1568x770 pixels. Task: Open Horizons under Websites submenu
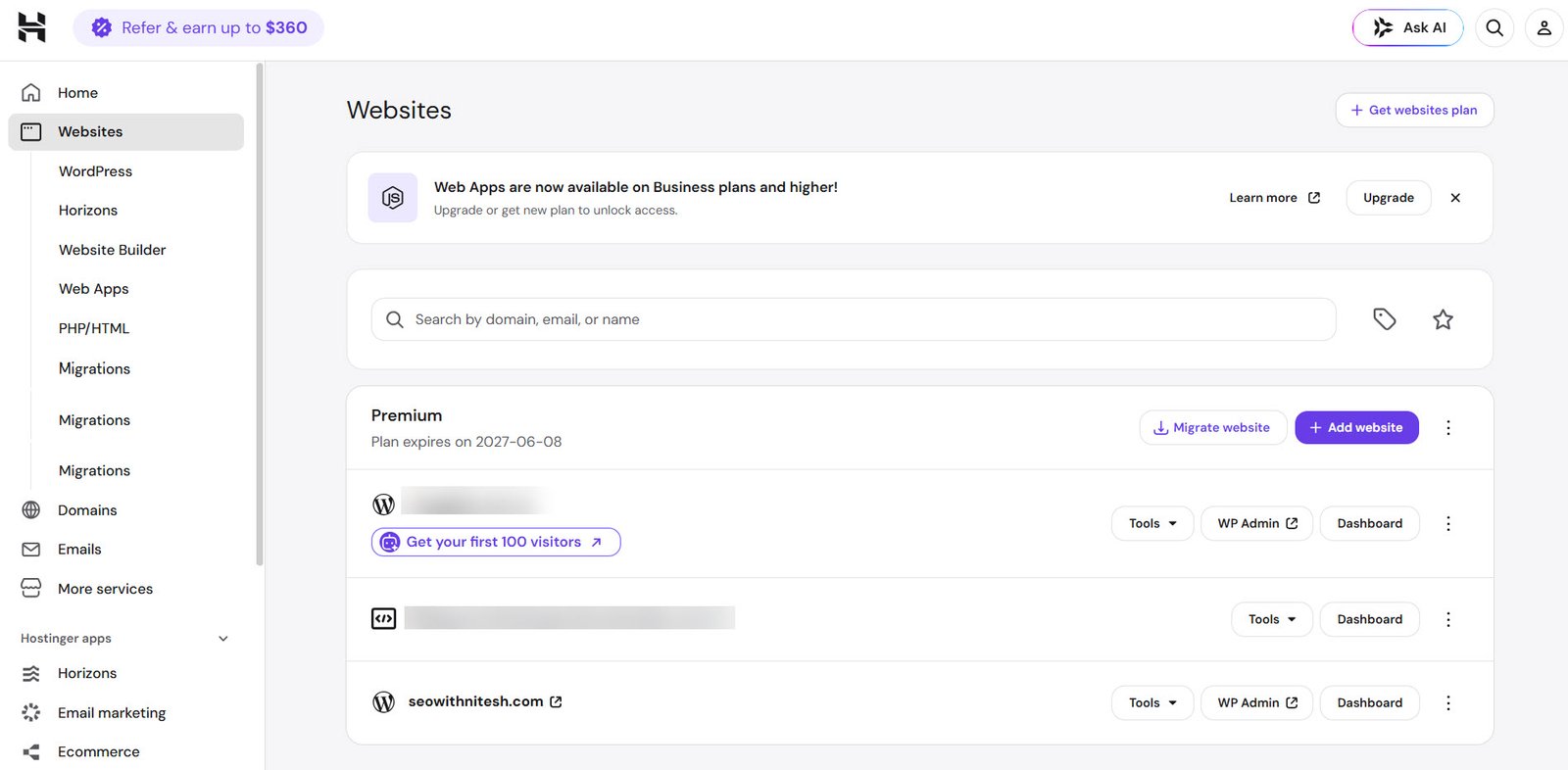(88, 210)
